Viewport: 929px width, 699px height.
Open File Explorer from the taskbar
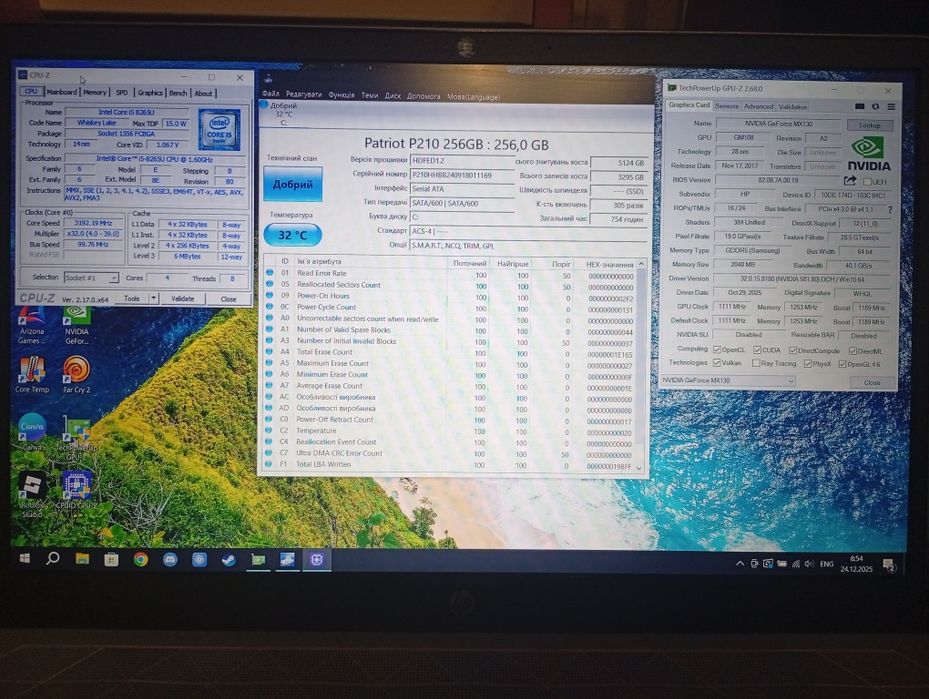(82, 559)
